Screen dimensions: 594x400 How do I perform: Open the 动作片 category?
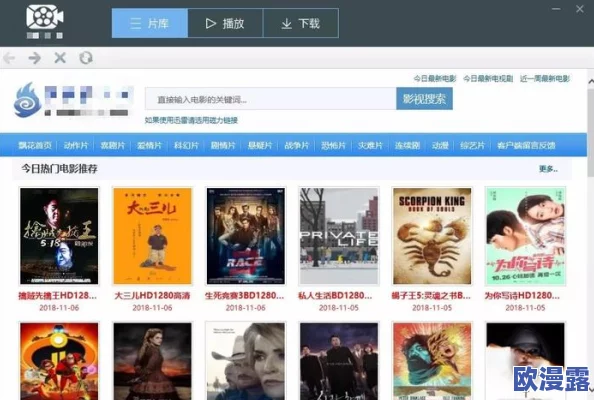click(x=76, y=145)
